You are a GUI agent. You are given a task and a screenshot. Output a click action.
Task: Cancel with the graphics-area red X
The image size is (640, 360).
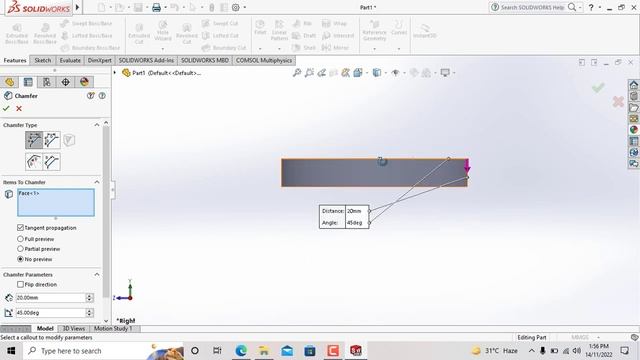pyautogui.click(x=618, y=101)
